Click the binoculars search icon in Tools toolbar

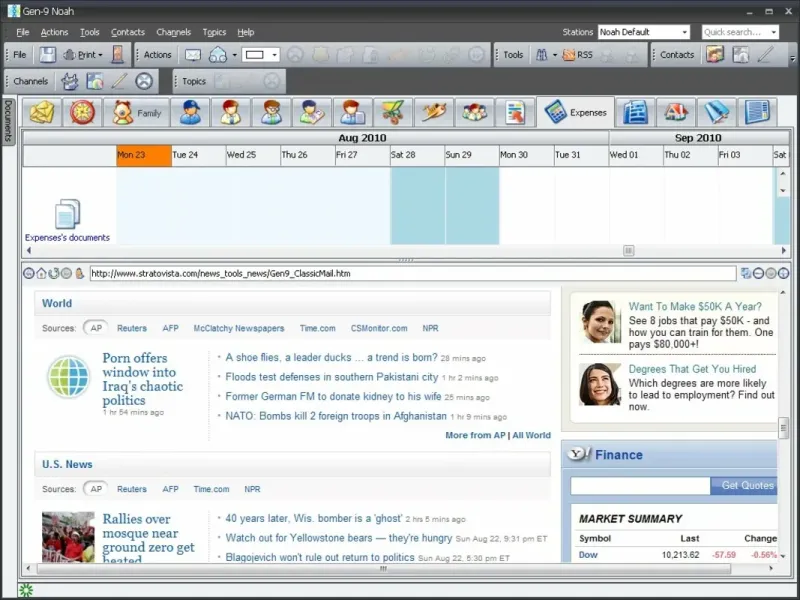[x=541, y=55]
